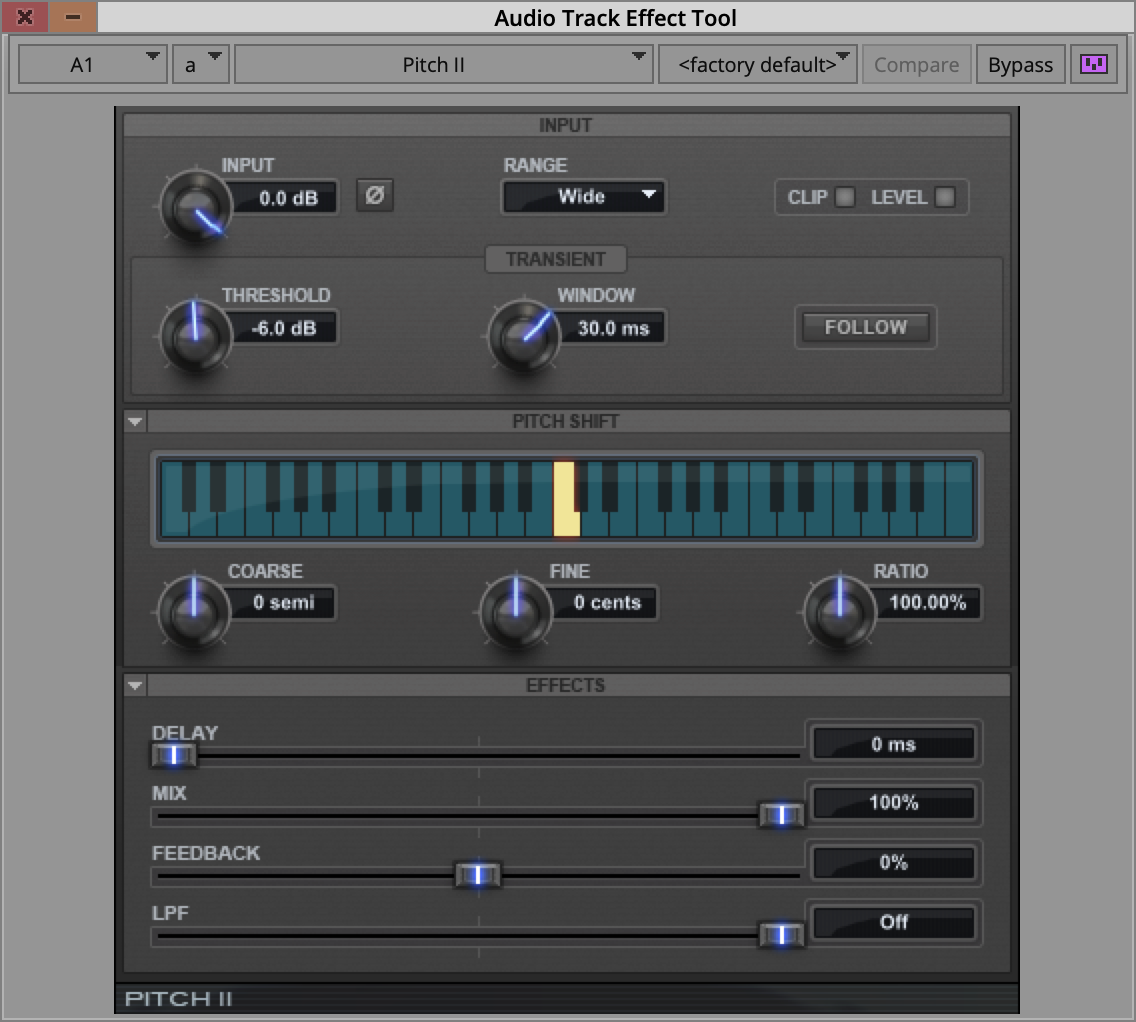The width and height of the screenshot is (1136, 1022).
Task: Click the purple plug-in view icon
Action: [x=1093, y=64]
